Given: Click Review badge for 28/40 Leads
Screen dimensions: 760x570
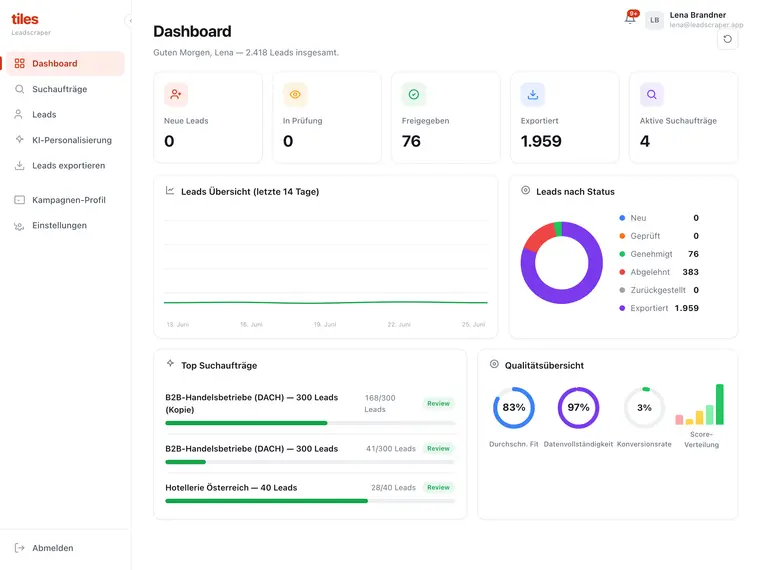Looking at the screenshot, I should [x=438, y=488].
